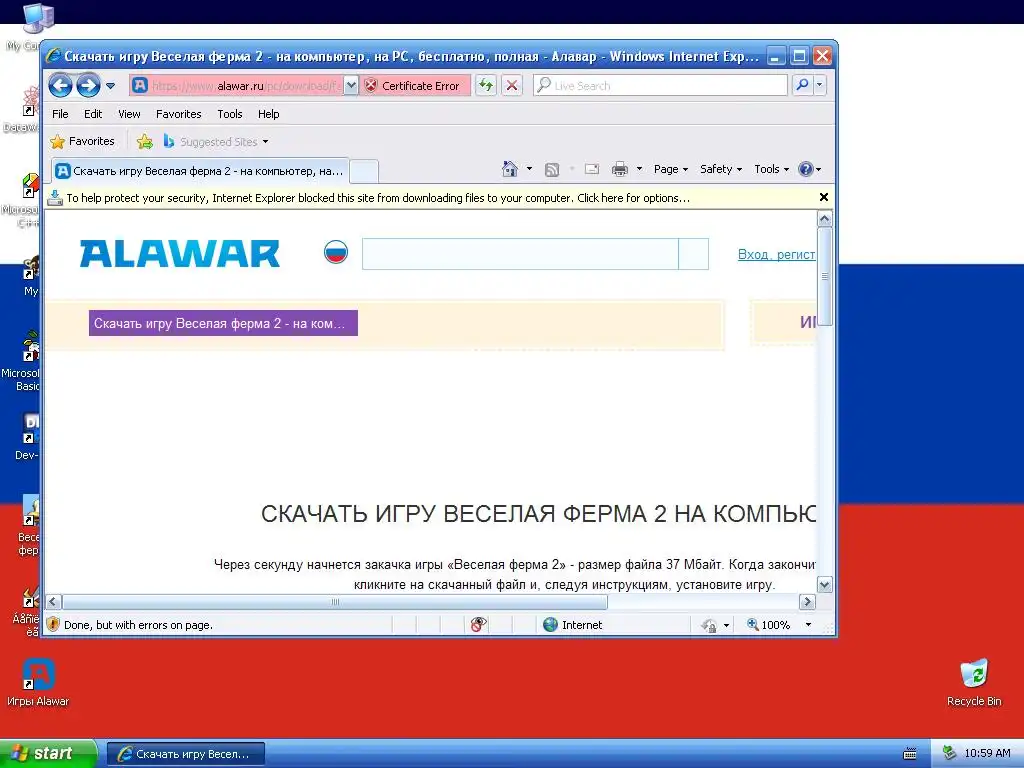Image resolution: width=1024 pixels, height=768 pixels.
Task: Click the vertical scrollbar thumb
Action: pos(825,276)
